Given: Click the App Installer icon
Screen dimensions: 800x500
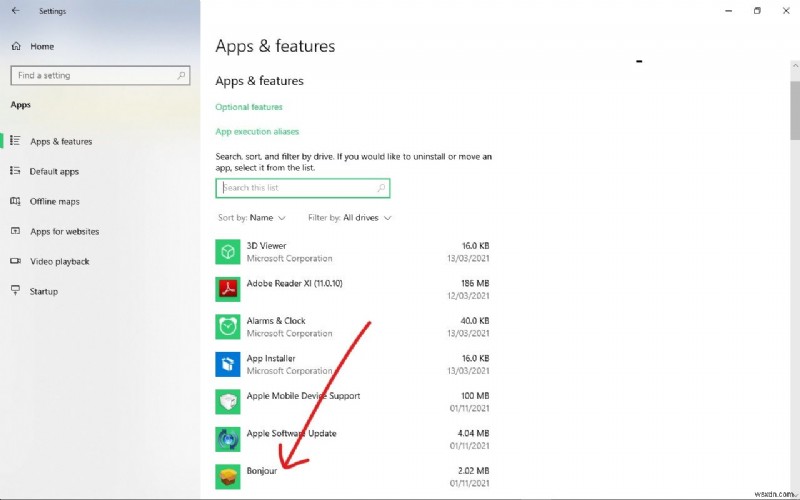Looking at the screenshot, I should pos(228,364).
